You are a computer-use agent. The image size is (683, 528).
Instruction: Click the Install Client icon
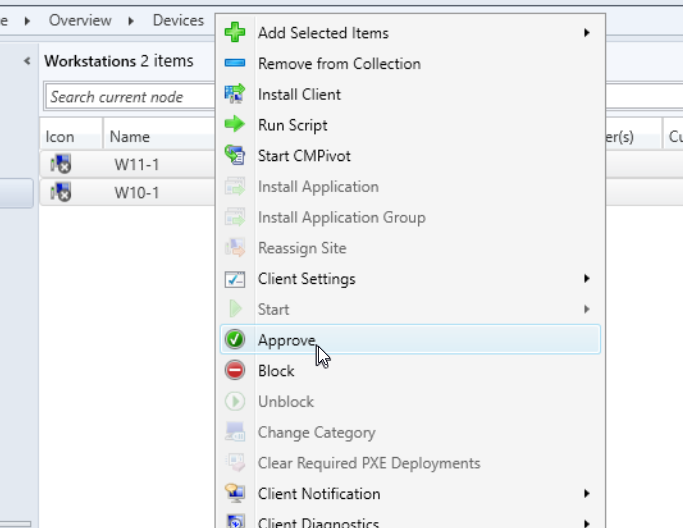tap(235, 94)
